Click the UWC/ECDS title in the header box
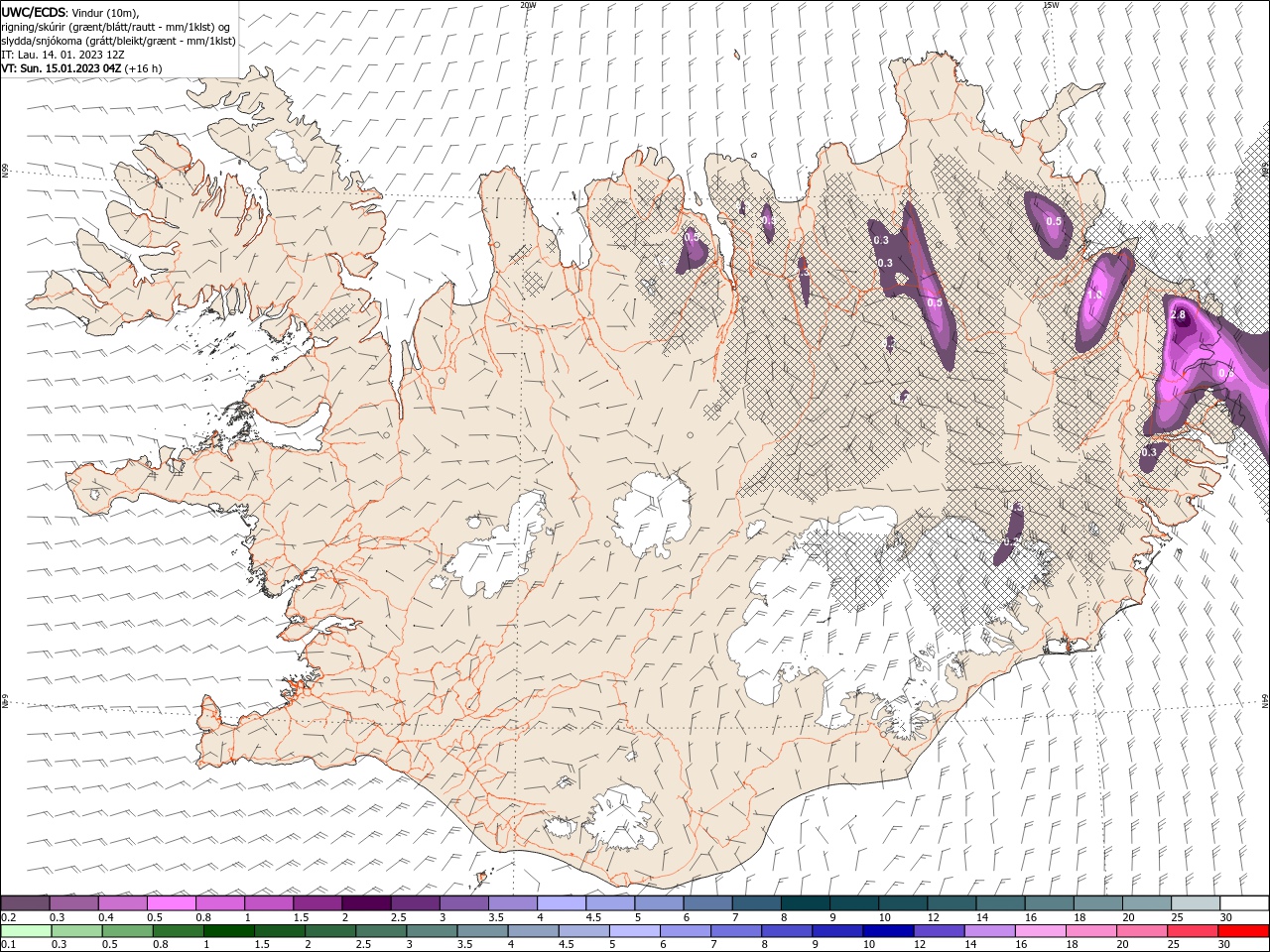Image resolution: width=1270 pixels, height=952 pixels. pos(34,12)
